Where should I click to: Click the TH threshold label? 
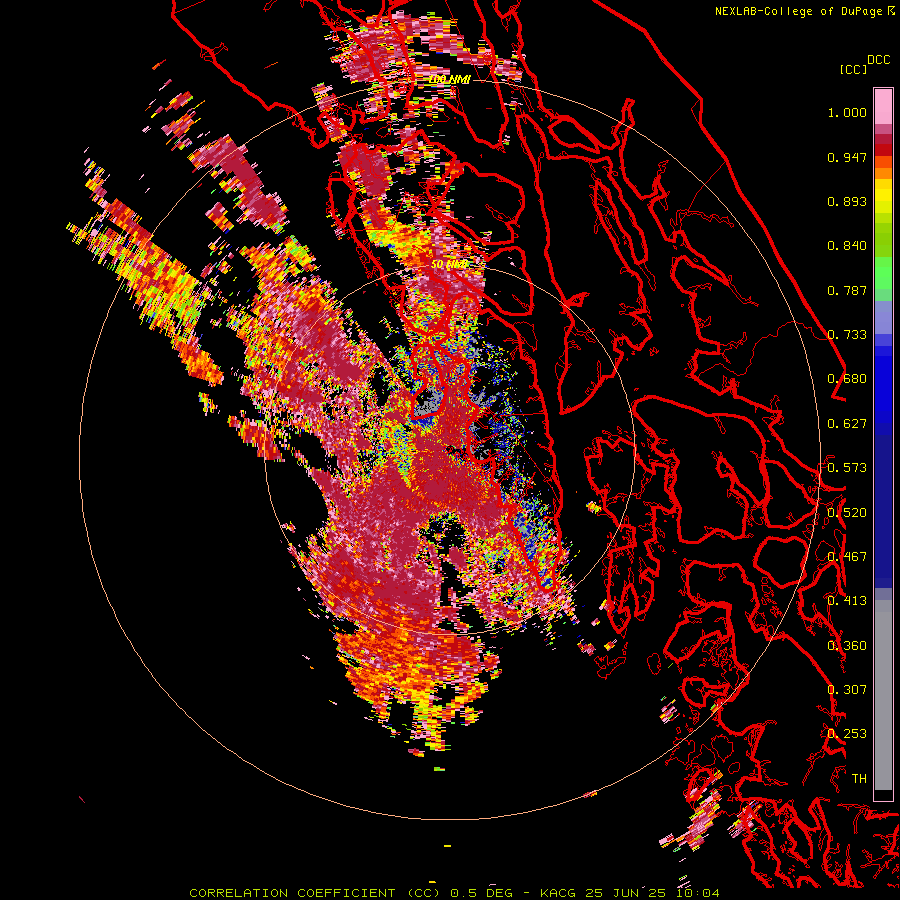coord(859,779)
